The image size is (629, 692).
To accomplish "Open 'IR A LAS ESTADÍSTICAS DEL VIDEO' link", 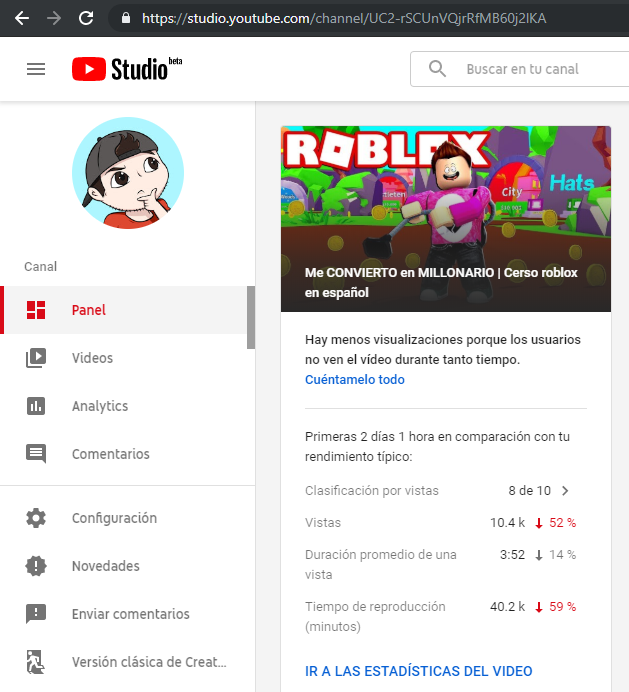I will tap(418, 671).
